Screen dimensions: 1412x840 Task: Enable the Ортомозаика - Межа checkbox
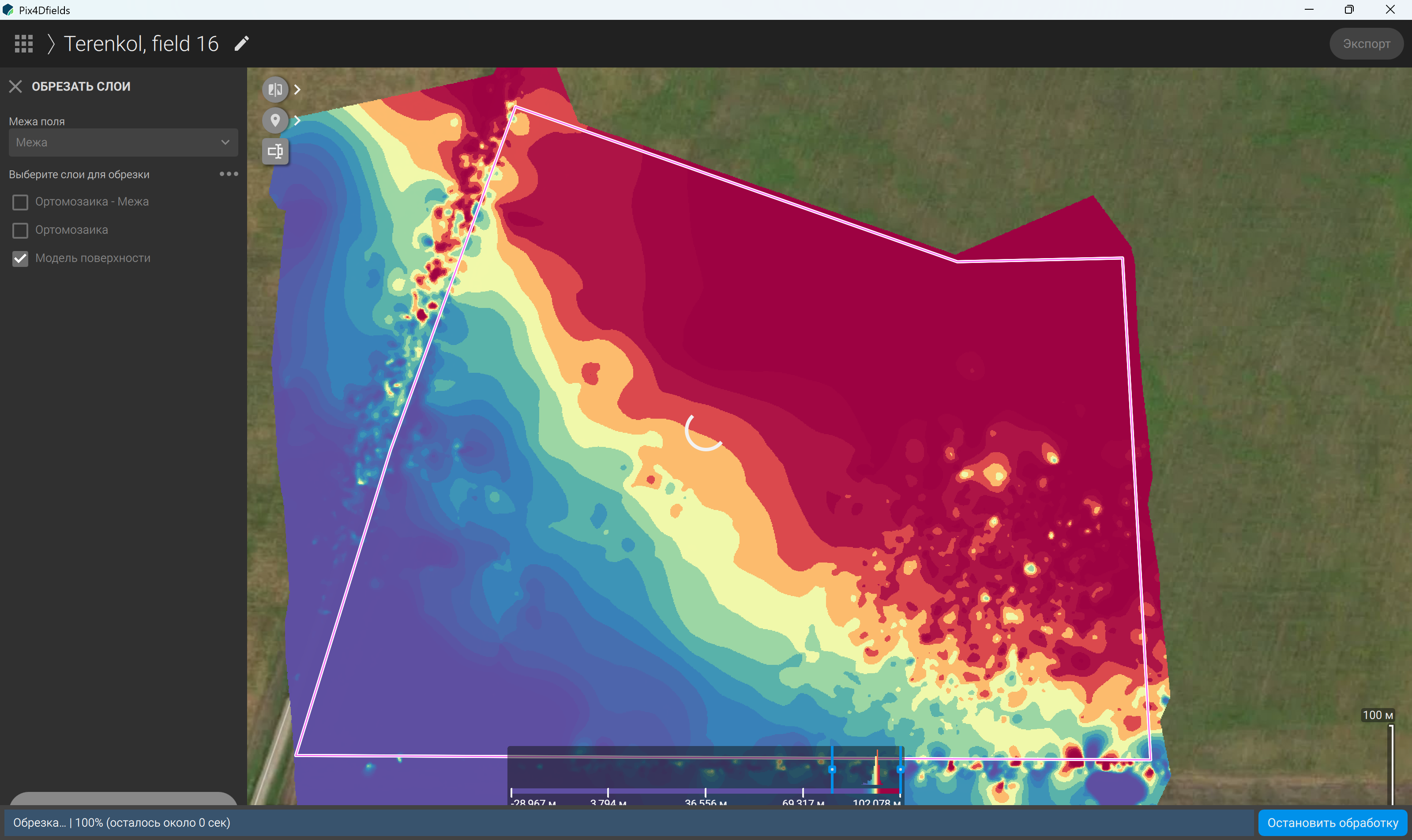coord(20,202)
